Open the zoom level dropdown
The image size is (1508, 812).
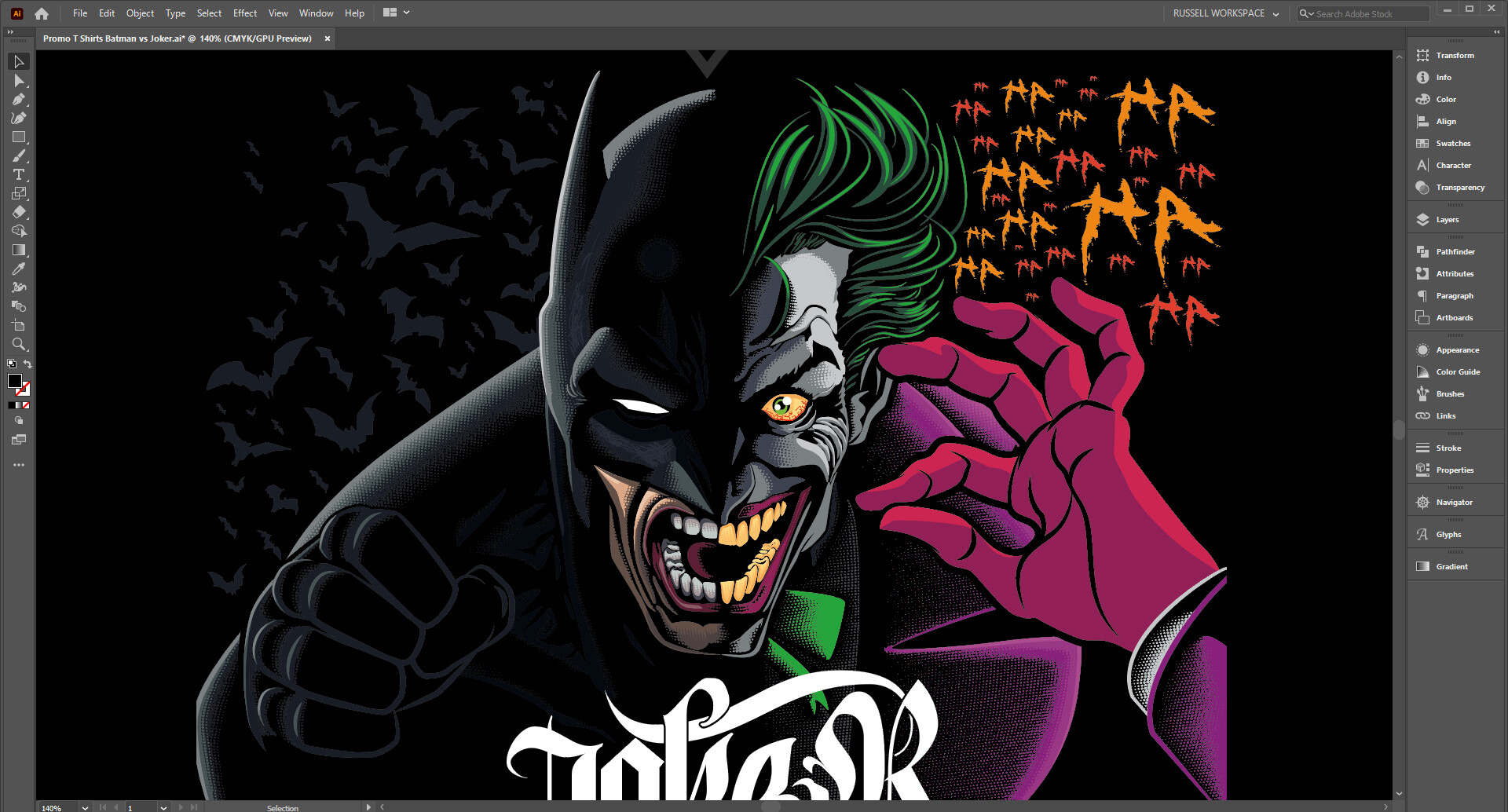(x=84, y=807)
